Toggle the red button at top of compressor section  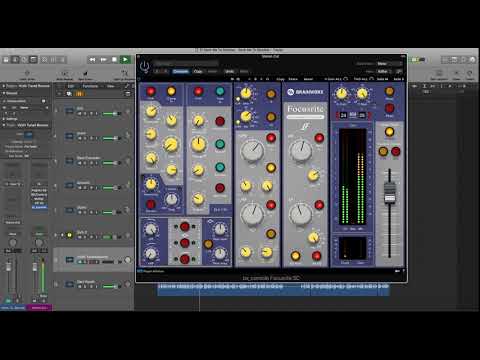tap(151, 91)
